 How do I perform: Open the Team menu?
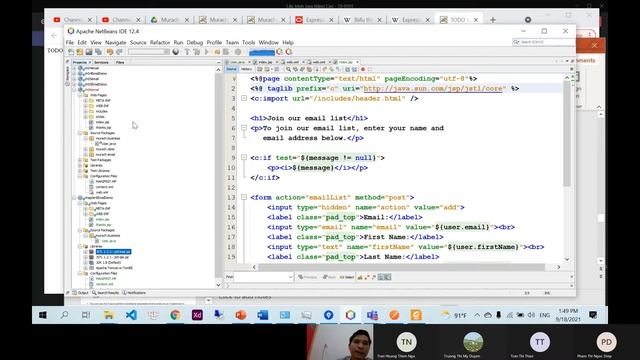232,42
